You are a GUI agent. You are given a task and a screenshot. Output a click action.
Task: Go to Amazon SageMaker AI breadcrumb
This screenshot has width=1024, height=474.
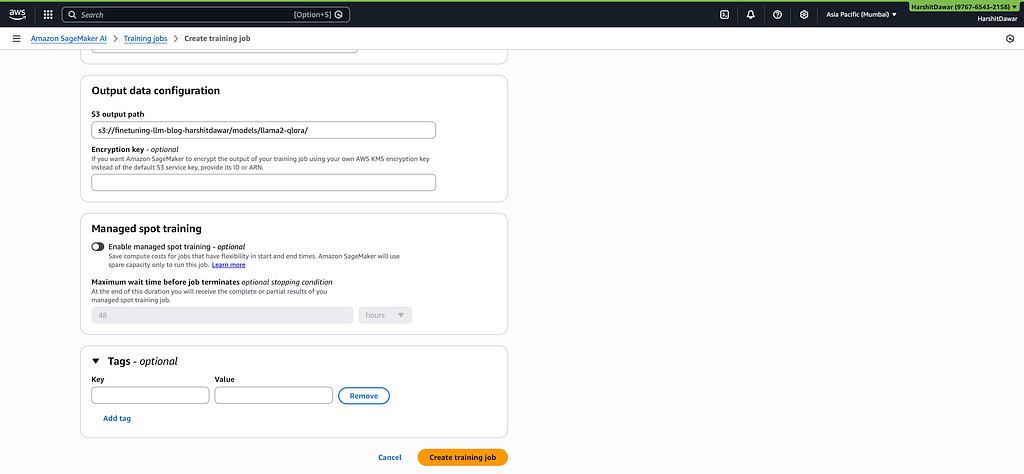(x=69, y=39)
